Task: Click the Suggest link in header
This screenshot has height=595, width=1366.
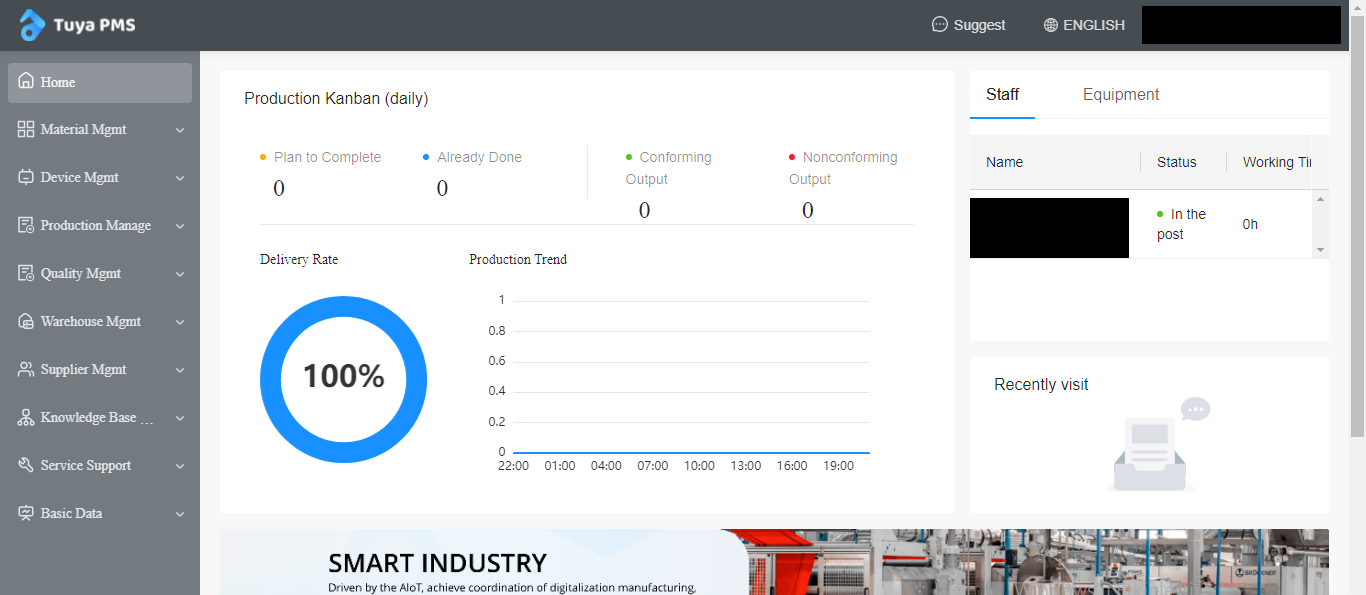Action: point(979,25)
